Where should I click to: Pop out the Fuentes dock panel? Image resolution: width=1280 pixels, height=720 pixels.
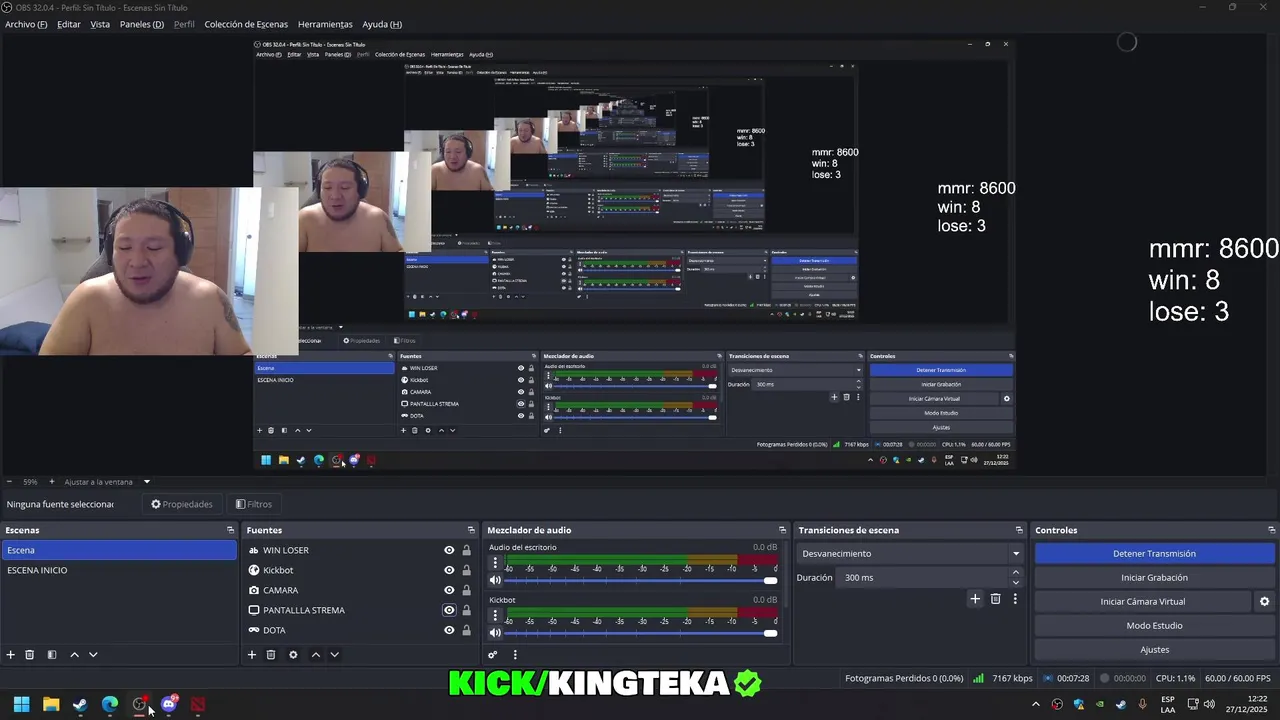click(471, 530)
